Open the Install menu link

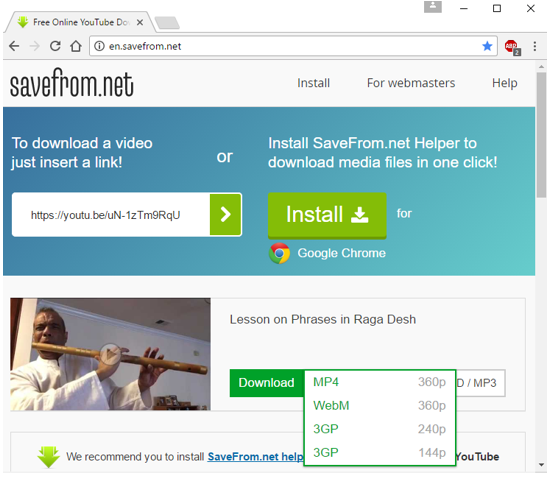coord(313,83)
